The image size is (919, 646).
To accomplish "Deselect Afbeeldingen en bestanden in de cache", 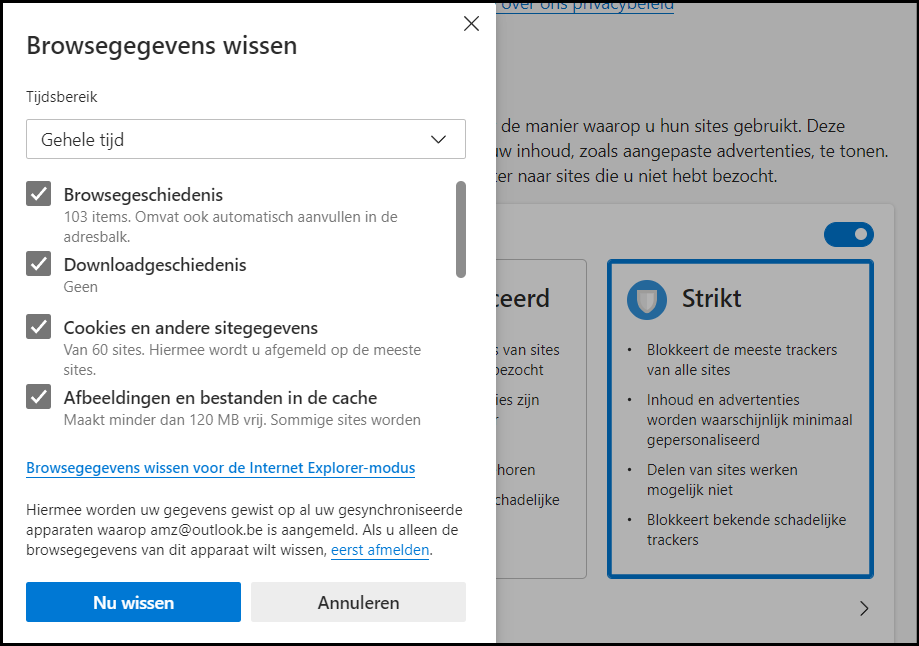I will pyautogui.click(x=39, y=397).
